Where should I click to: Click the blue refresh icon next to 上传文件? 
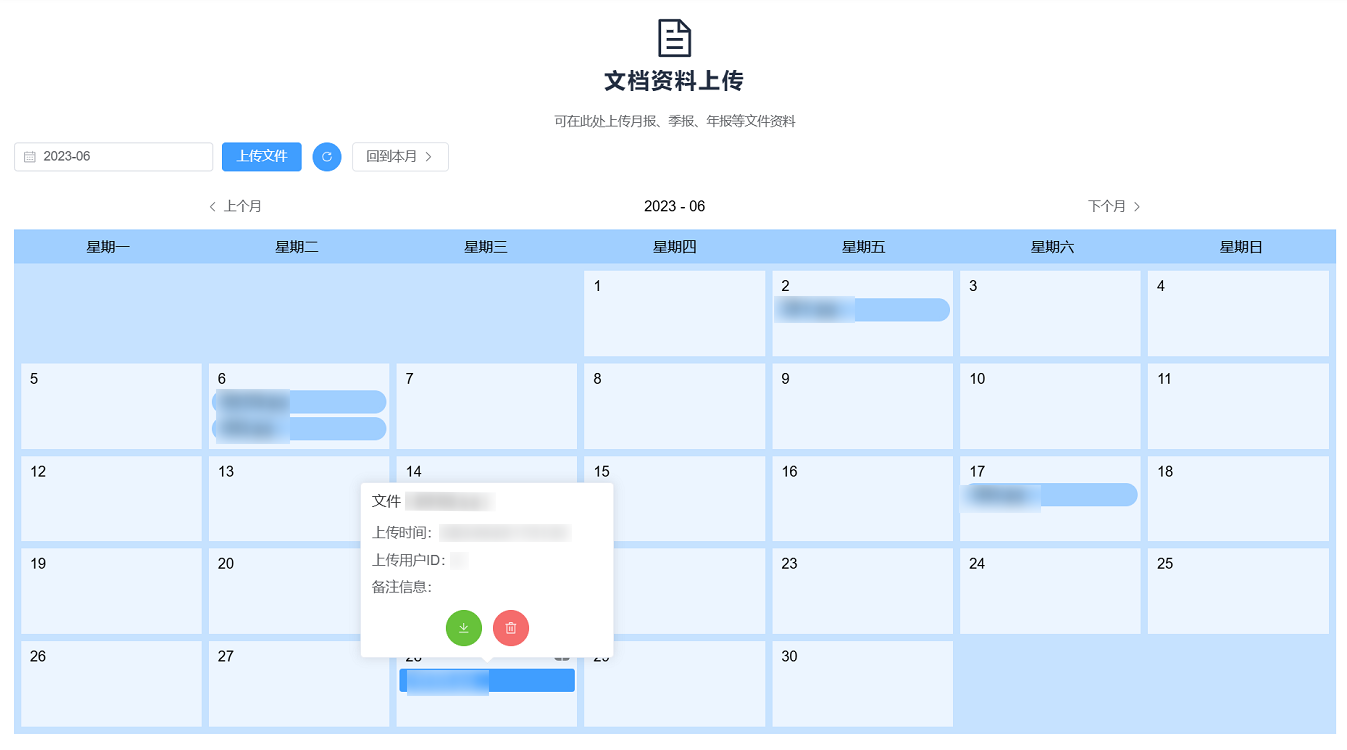[327, 157]
